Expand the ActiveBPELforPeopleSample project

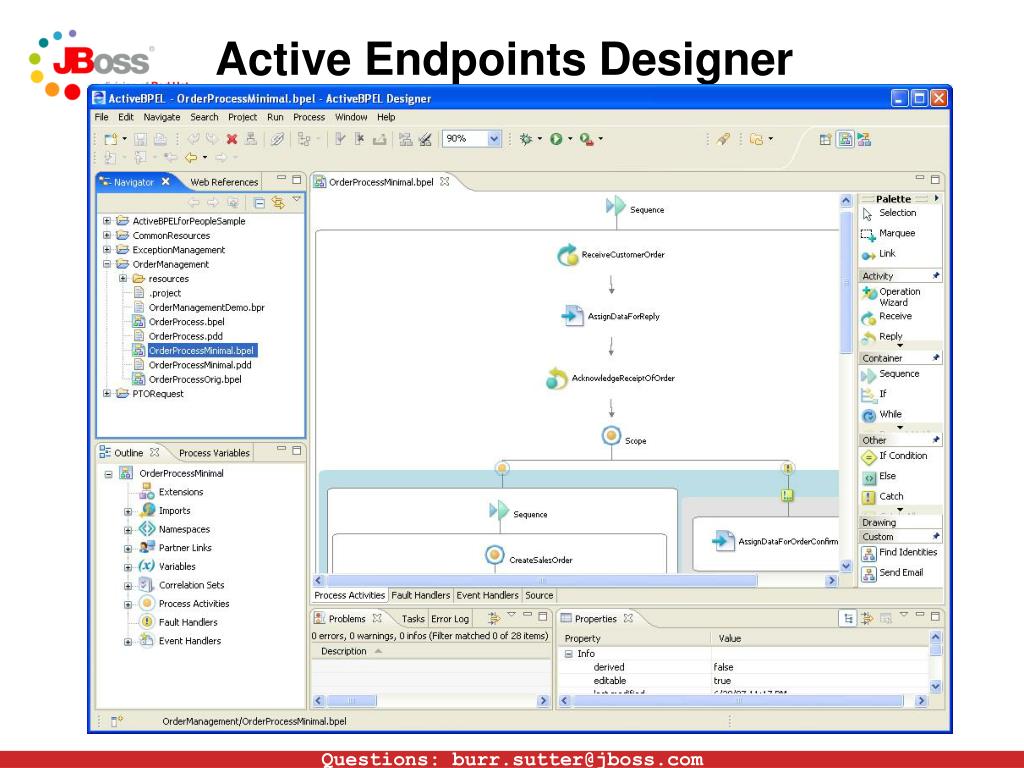point(107,221)
